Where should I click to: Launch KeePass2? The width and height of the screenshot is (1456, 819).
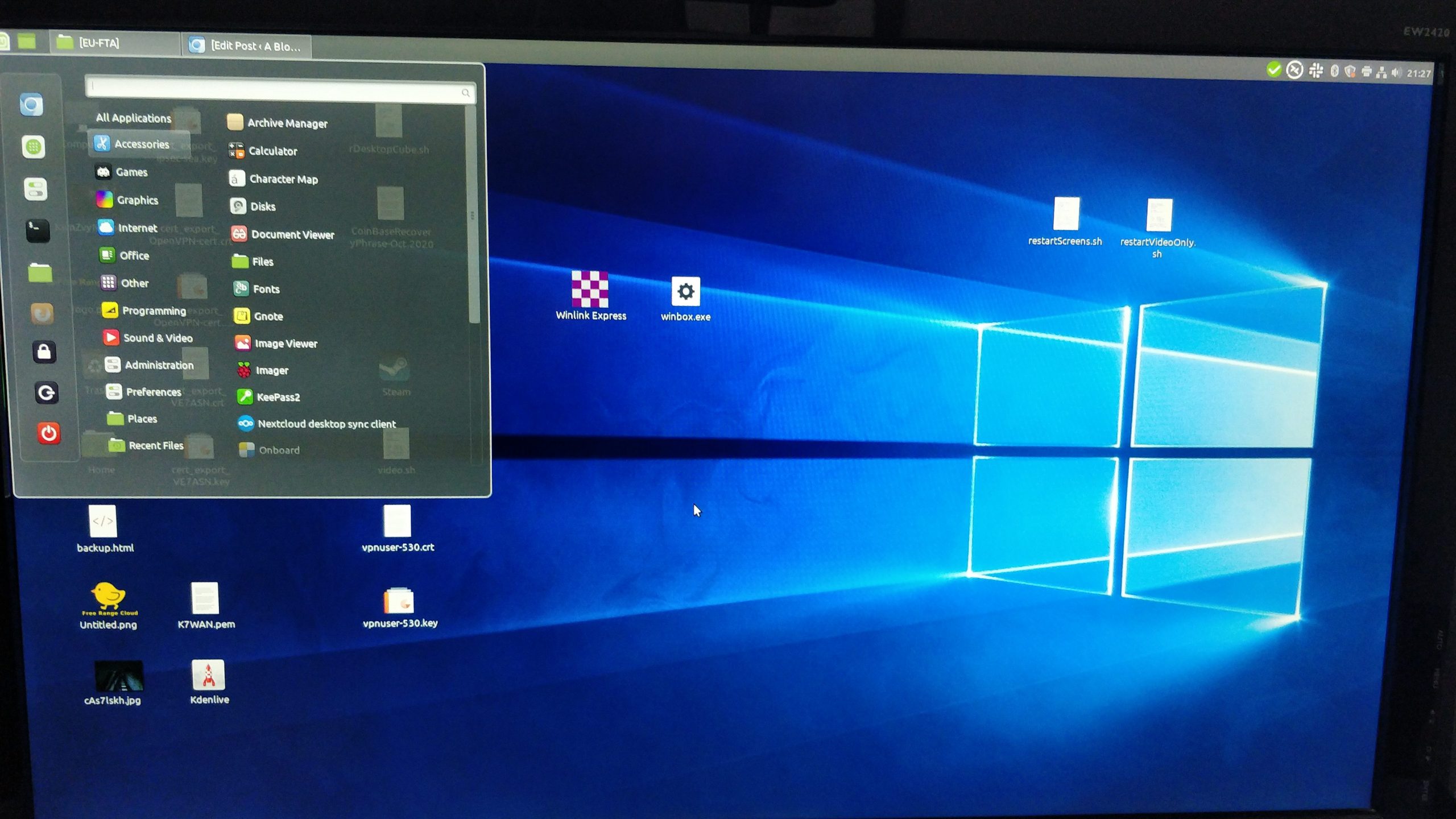pyautogui.click(x=268, y=396)
